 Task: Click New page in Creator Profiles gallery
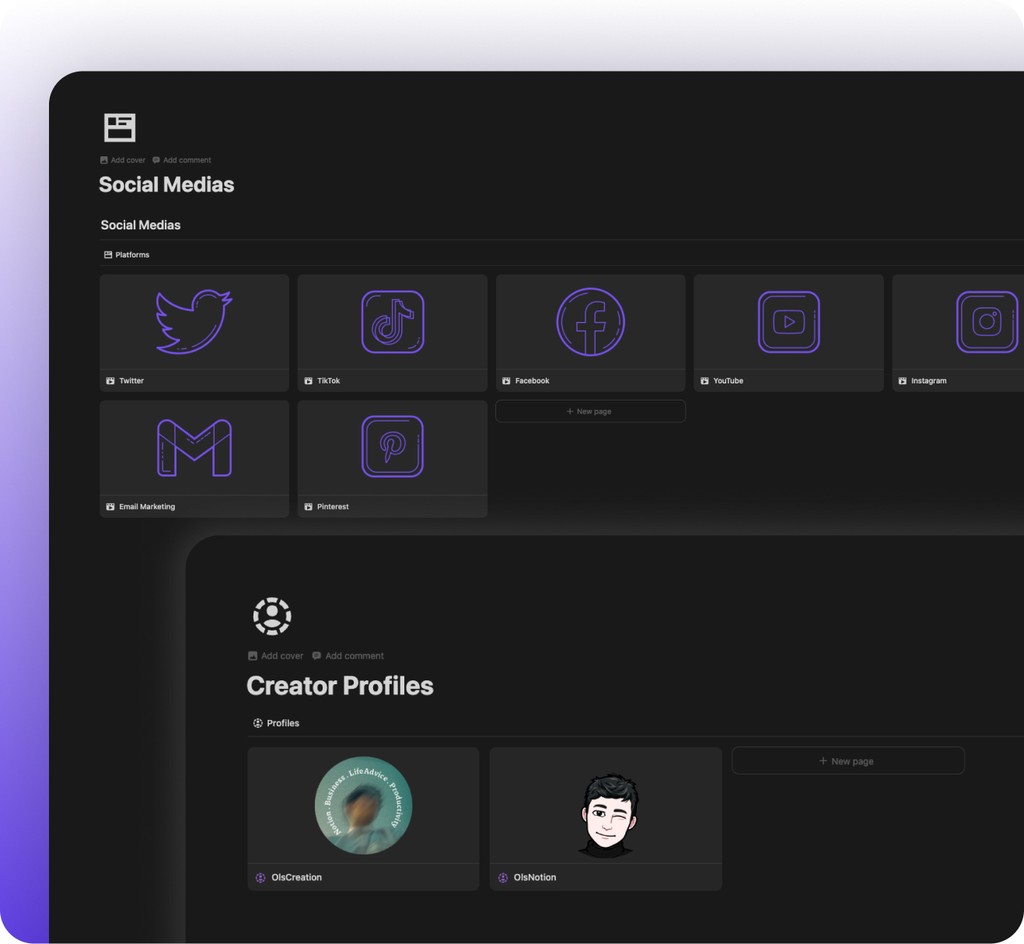coord(847,760)
